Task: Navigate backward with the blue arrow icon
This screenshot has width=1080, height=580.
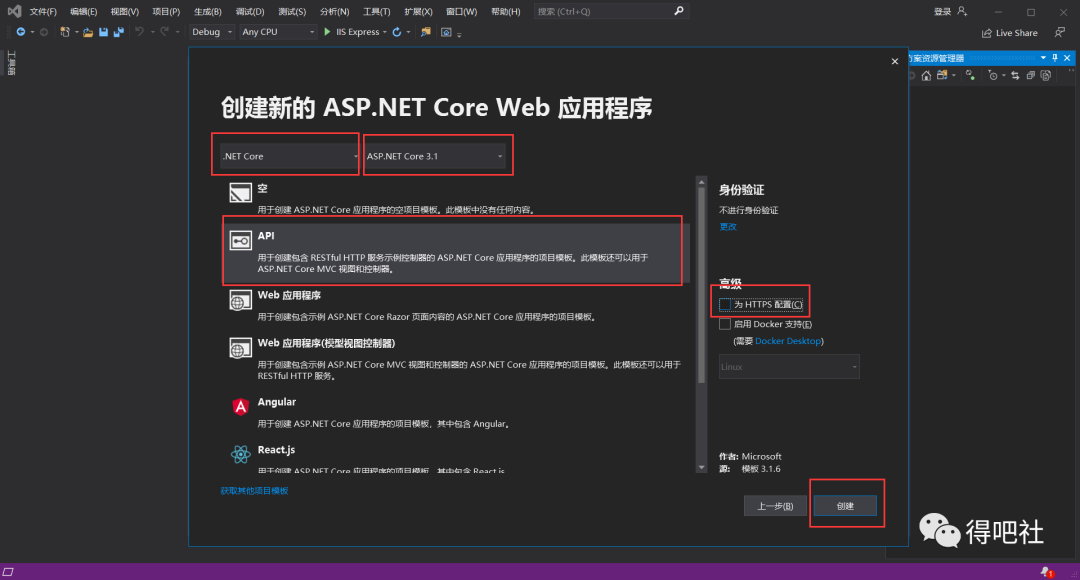Action: tap(21, 32)
